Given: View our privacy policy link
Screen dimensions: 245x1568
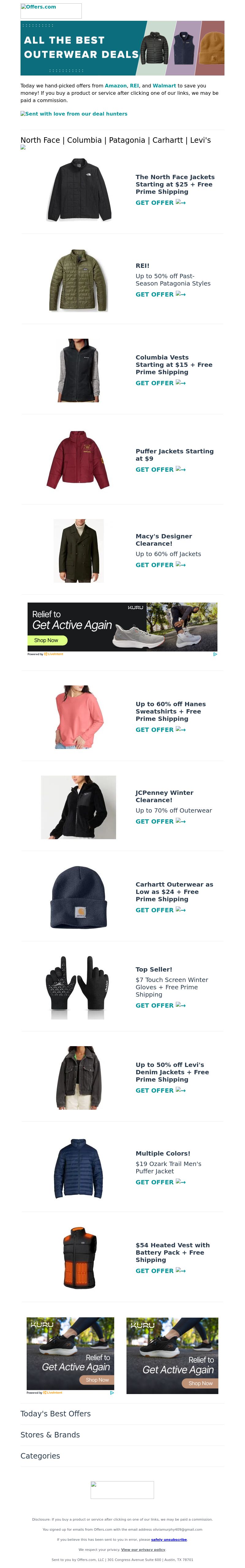Looking at the screenshot, I should pos(143,1550).
